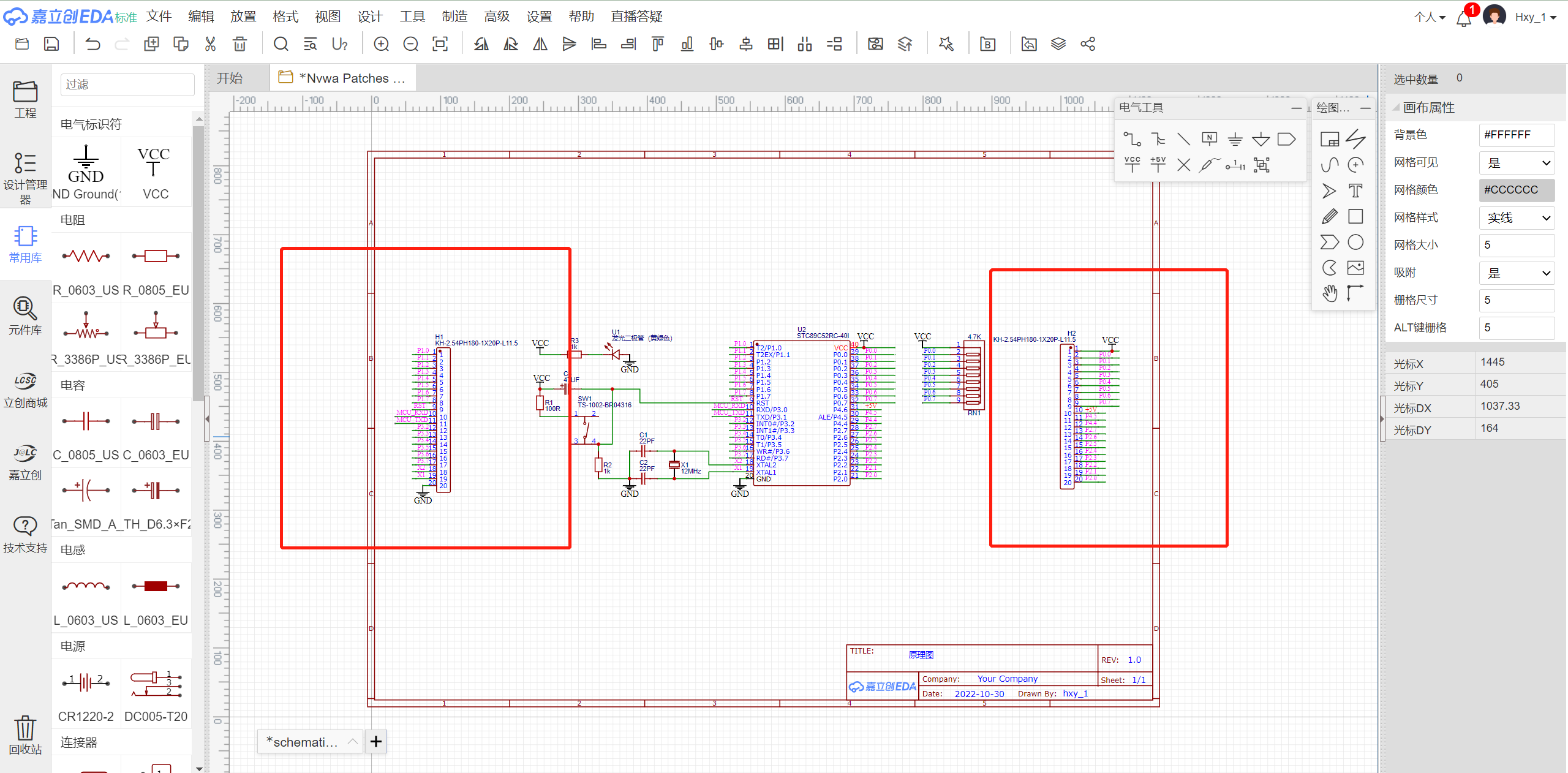Minimize the 电气工具 panel
This screenshot has height=773, width=1568.
1296,108
